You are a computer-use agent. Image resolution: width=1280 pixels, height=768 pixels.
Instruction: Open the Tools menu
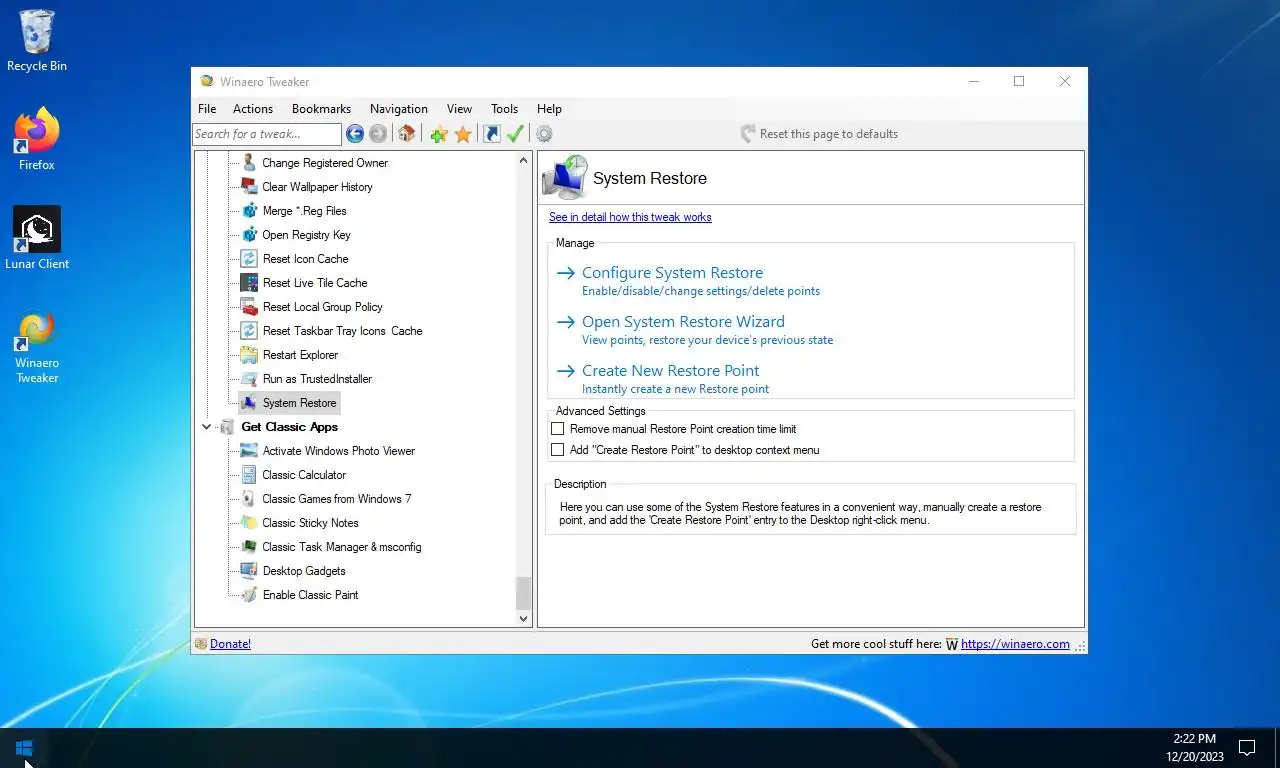coord(505,109)
